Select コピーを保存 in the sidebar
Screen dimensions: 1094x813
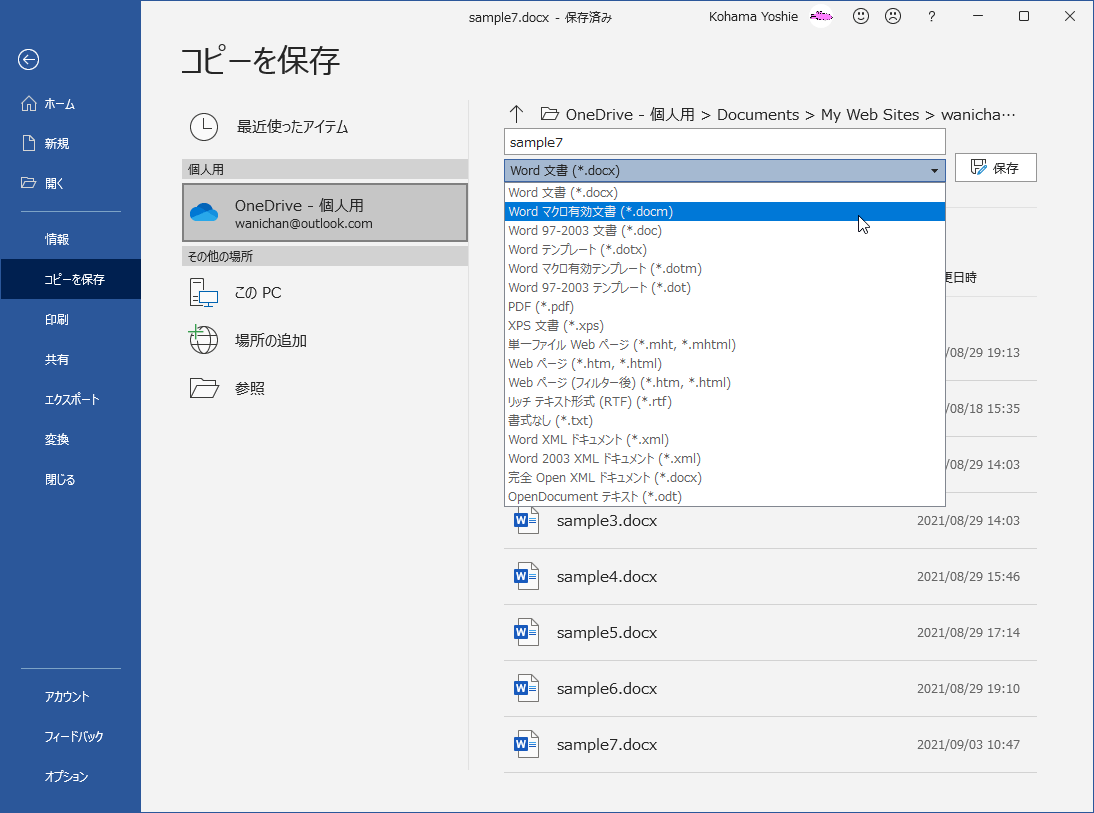(70, 279)
